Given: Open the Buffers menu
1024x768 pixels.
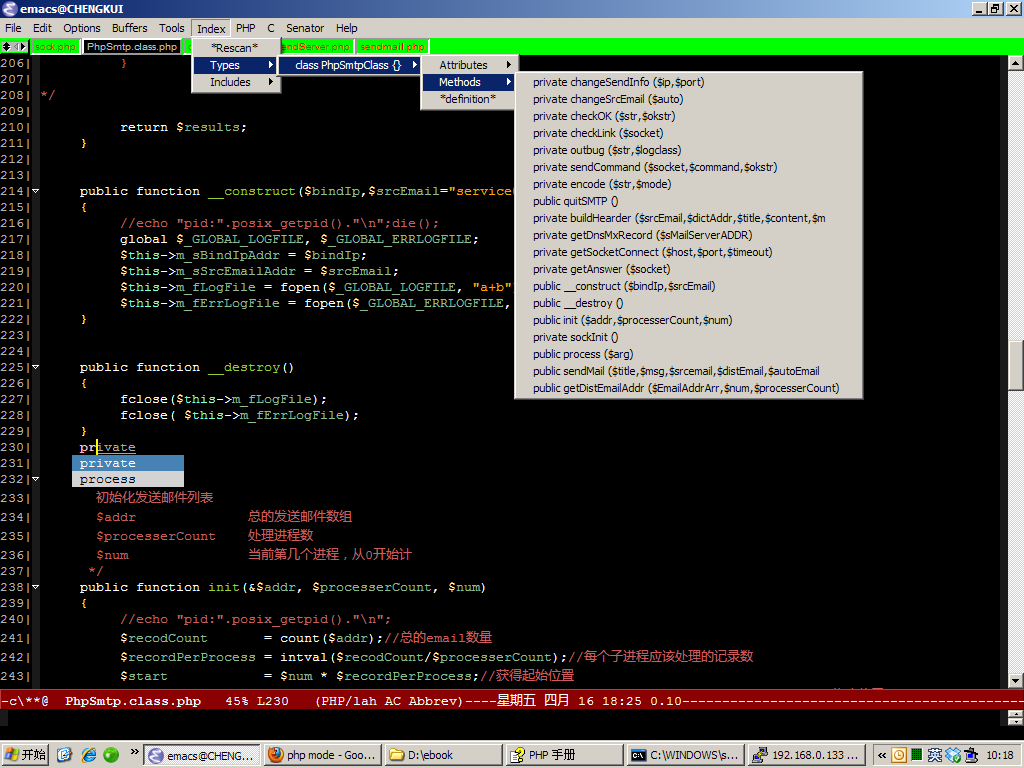Looking at the screenshot, I should click(129, 28).
